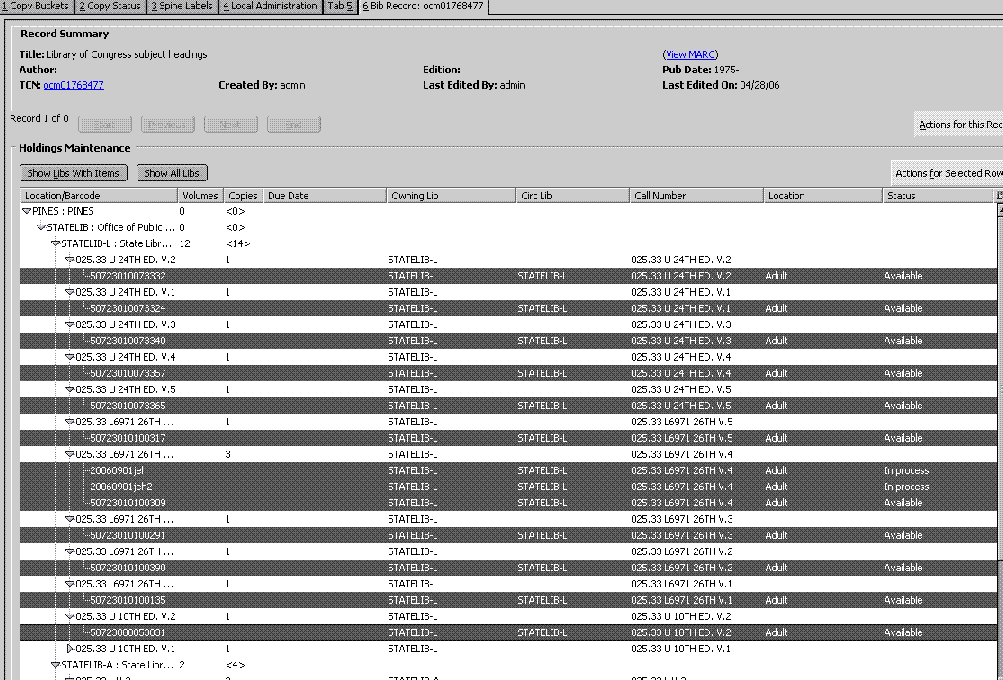The width and height of the screenshot is (1003, 680).
Task: Collapse the volume row containing three copies
Action: coord(69,454)
